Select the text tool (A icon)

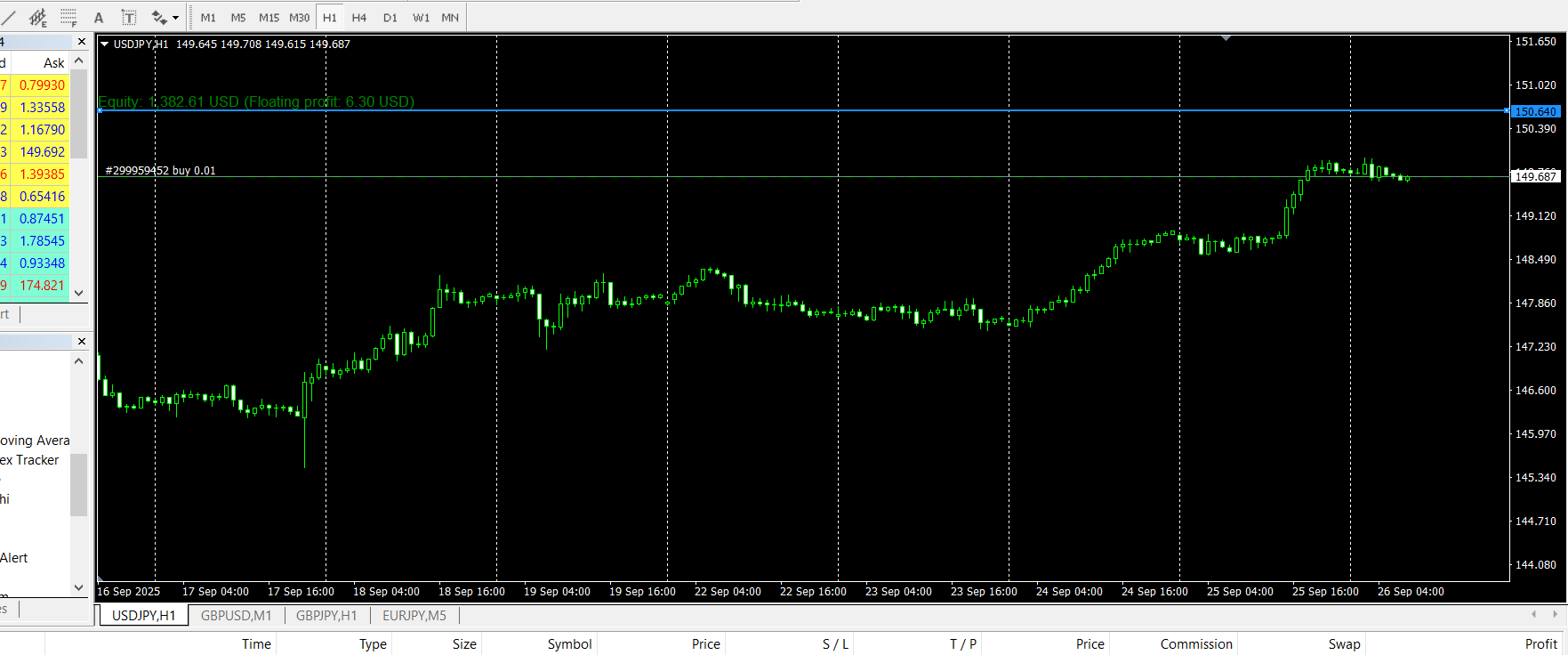99,17
